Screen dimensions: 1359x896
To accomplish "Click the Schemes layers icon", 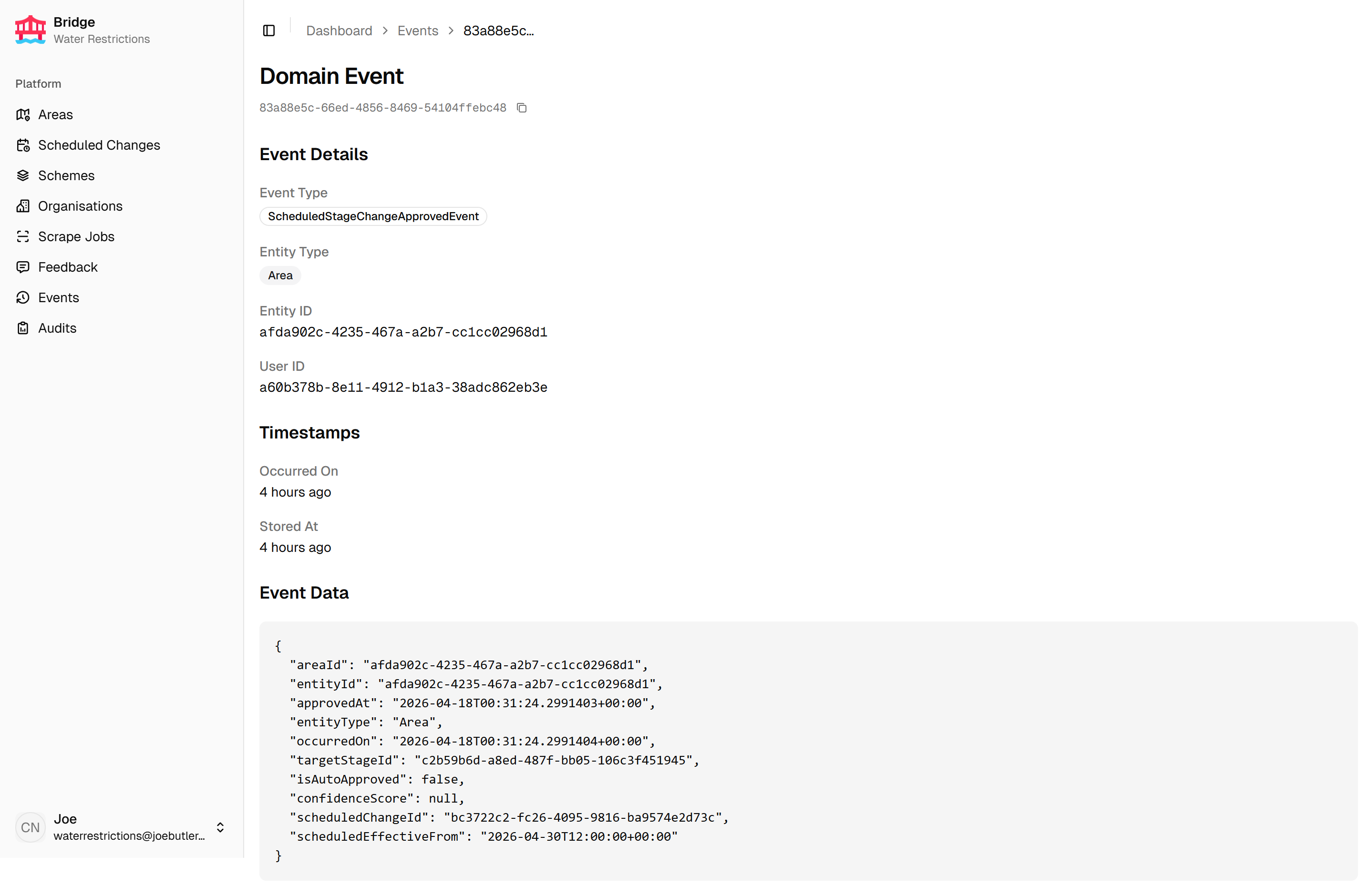I will [x=23, y=175].
